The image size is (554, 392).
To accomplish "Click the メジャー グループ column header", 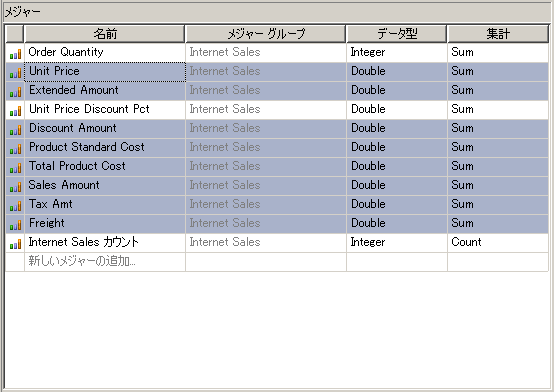I will coord(266,34).
